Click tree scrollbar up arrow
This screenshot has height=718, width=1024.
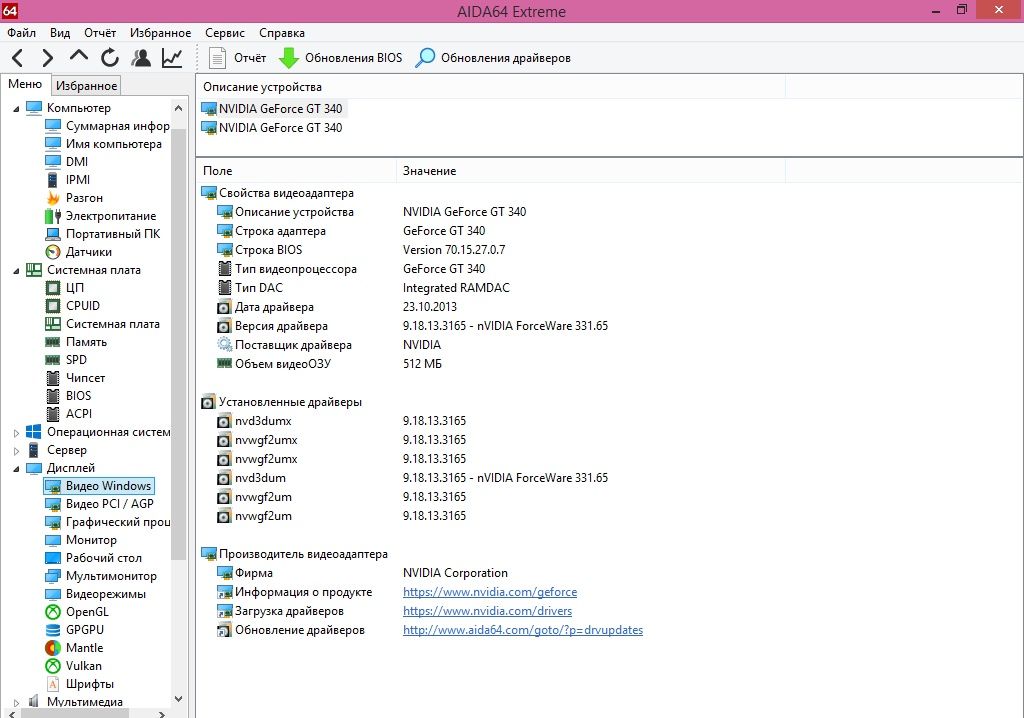click(x=179, y=108)
